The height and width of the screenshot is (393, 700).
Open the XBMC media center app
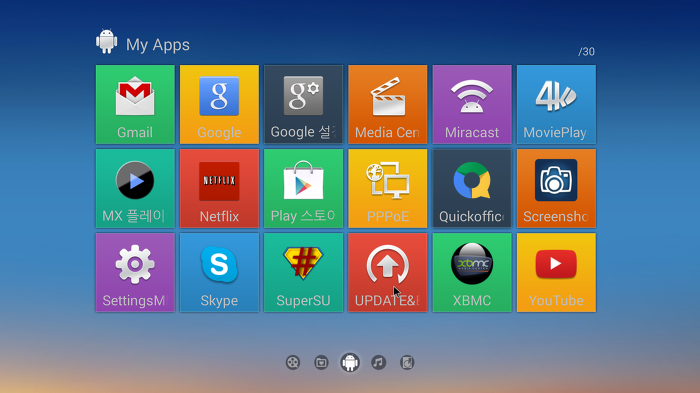472,272
